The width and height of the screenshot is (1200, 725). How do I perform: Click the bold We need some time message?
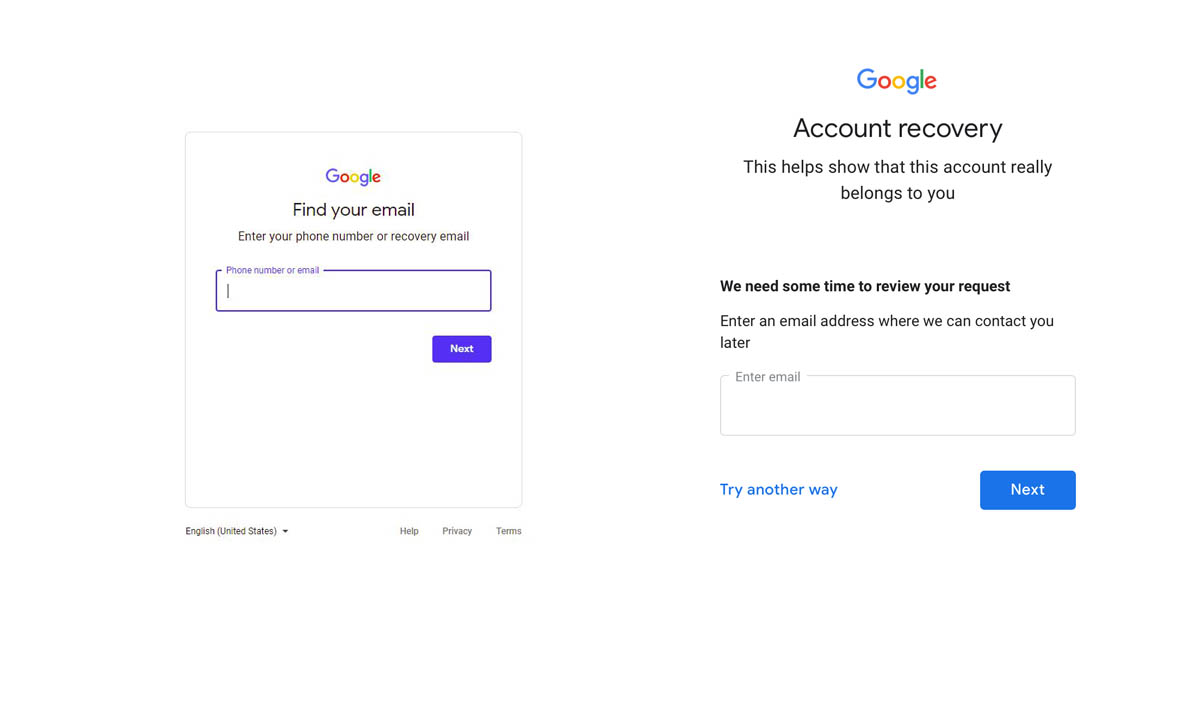pyautogui.click(x=864, y=286)
